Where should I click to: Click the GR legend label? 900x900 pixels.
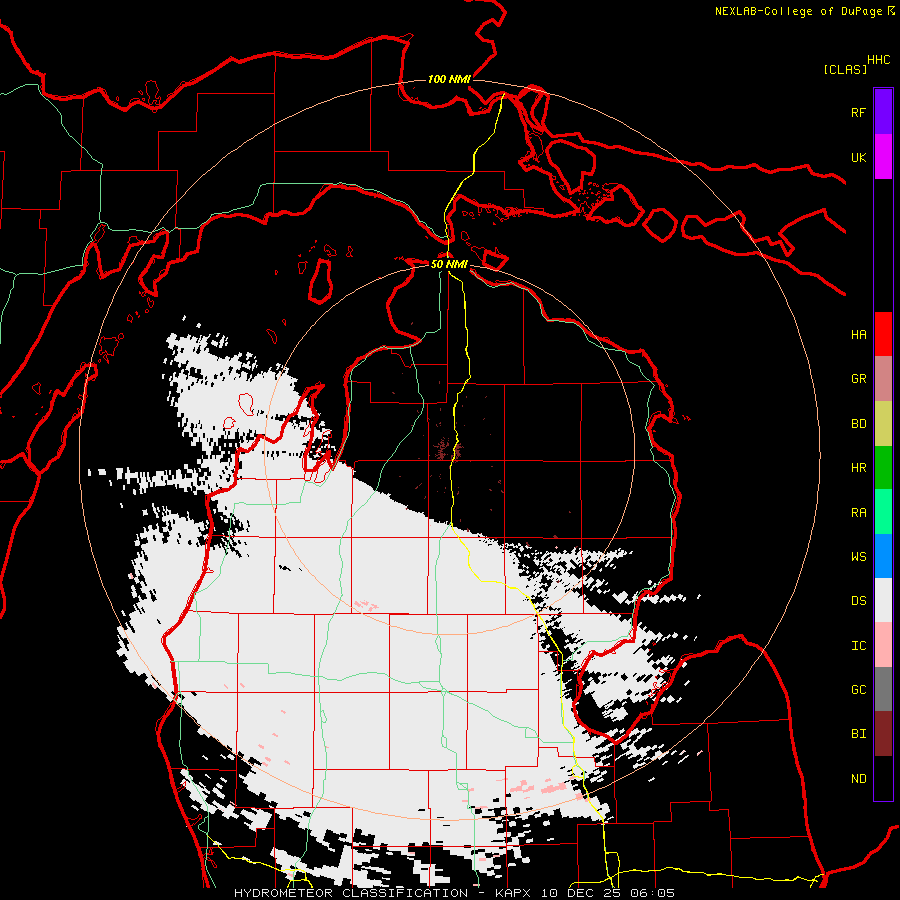(858, 379)
